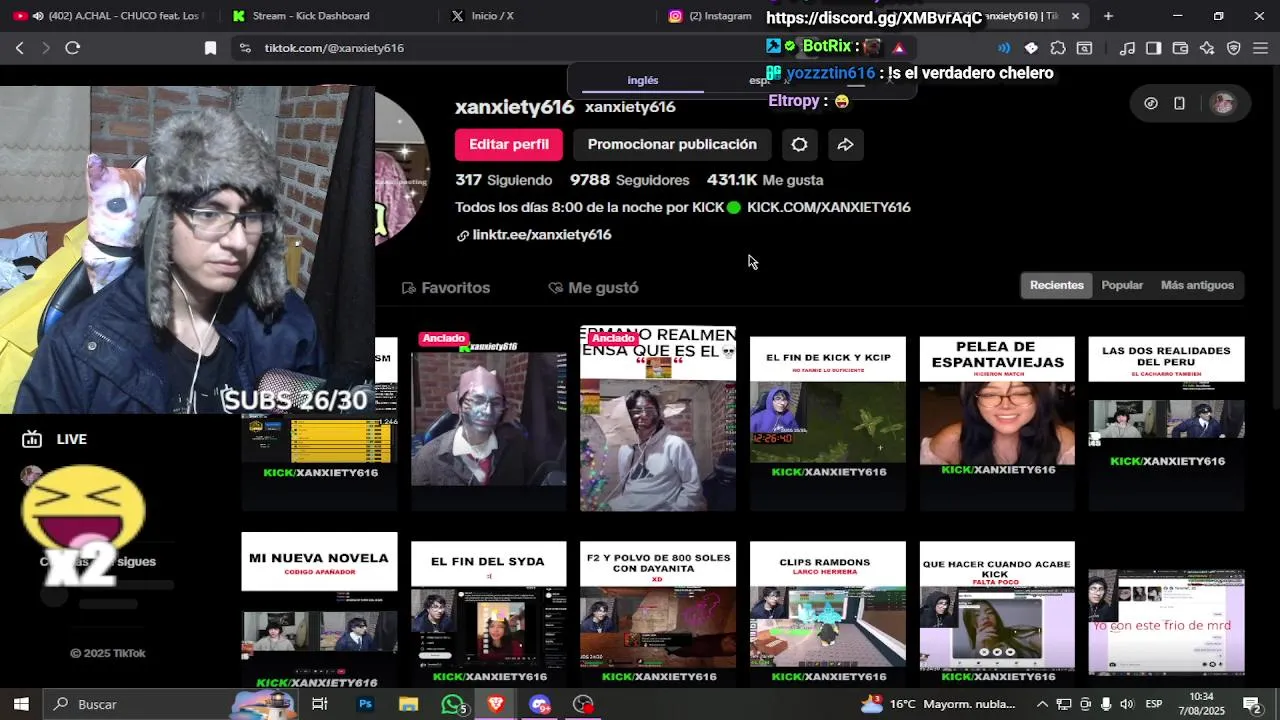Open the 317 Siguiendo list

(503, 180)
